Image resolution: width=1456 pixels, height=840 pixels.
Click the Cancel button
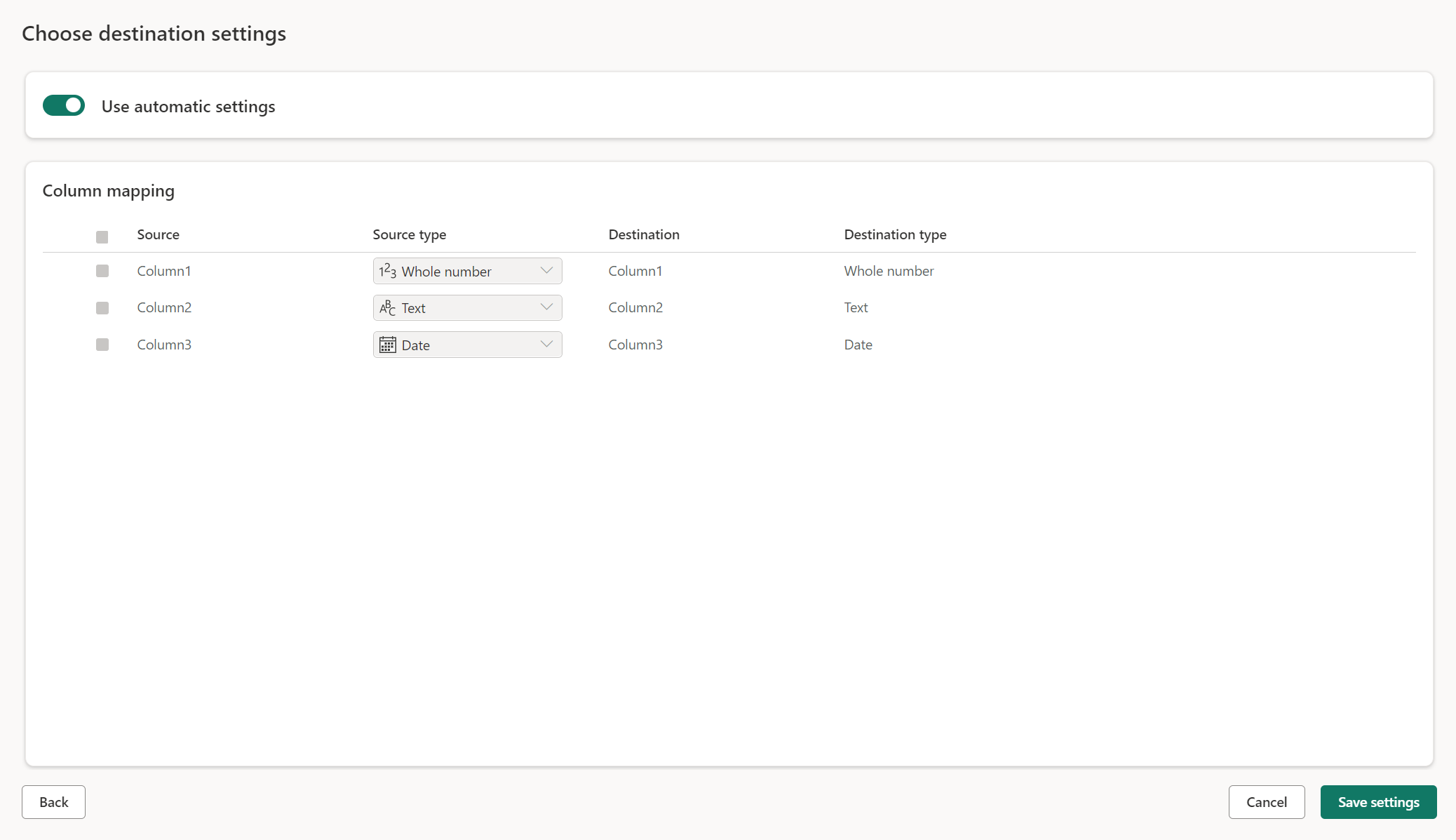(x=1266, y=802)
